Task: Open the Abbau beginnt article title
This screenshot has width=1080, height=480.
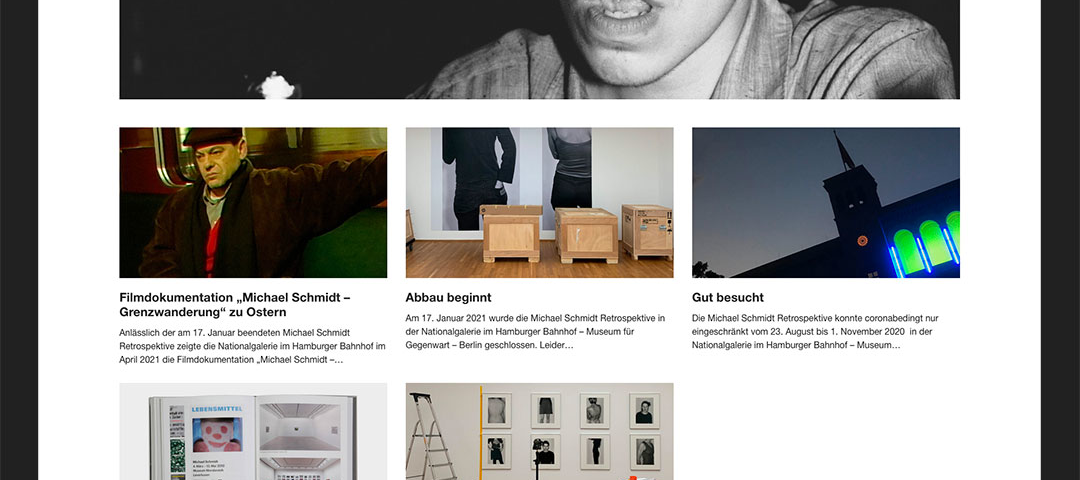Action: 448,298
